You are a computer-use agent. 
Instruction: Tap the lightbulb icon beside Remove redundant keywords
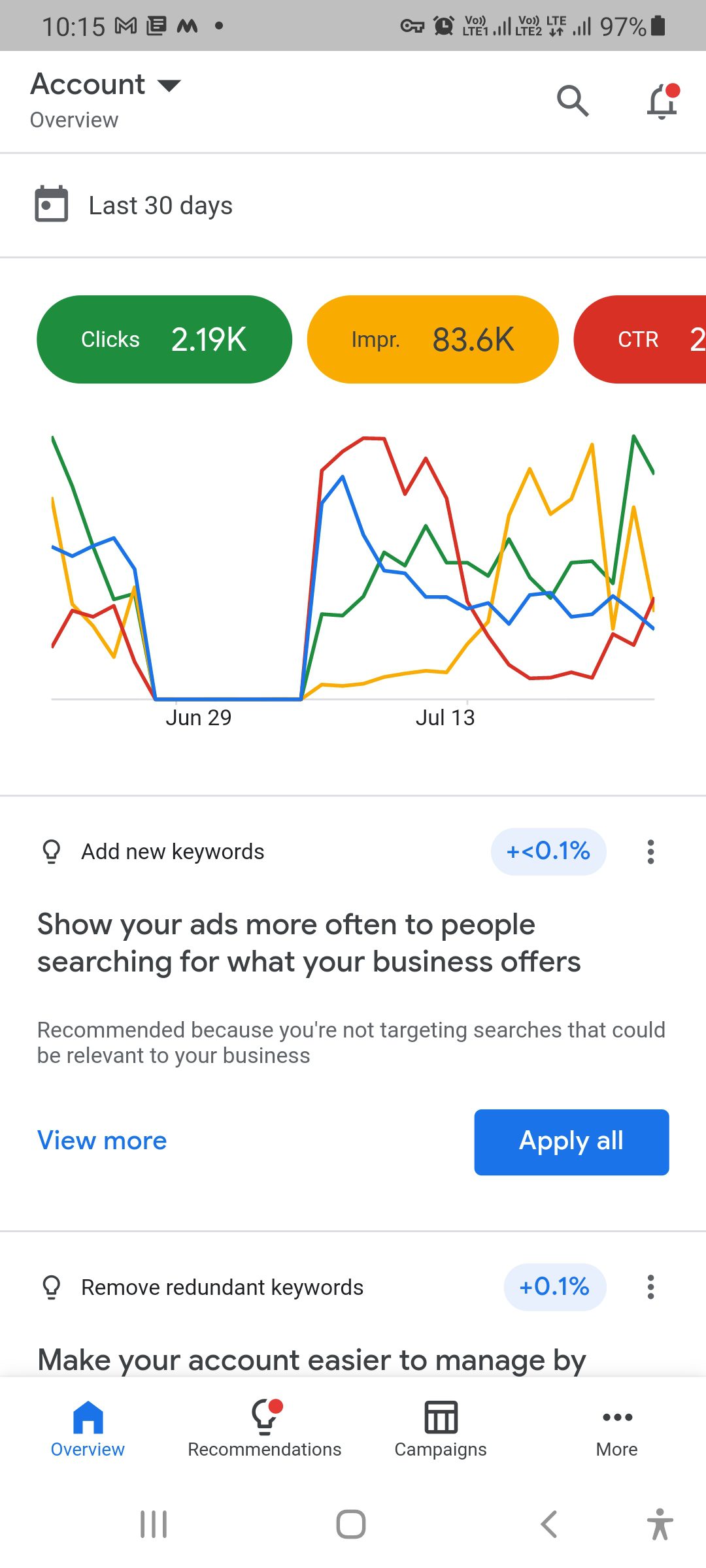pos(51,1287)
